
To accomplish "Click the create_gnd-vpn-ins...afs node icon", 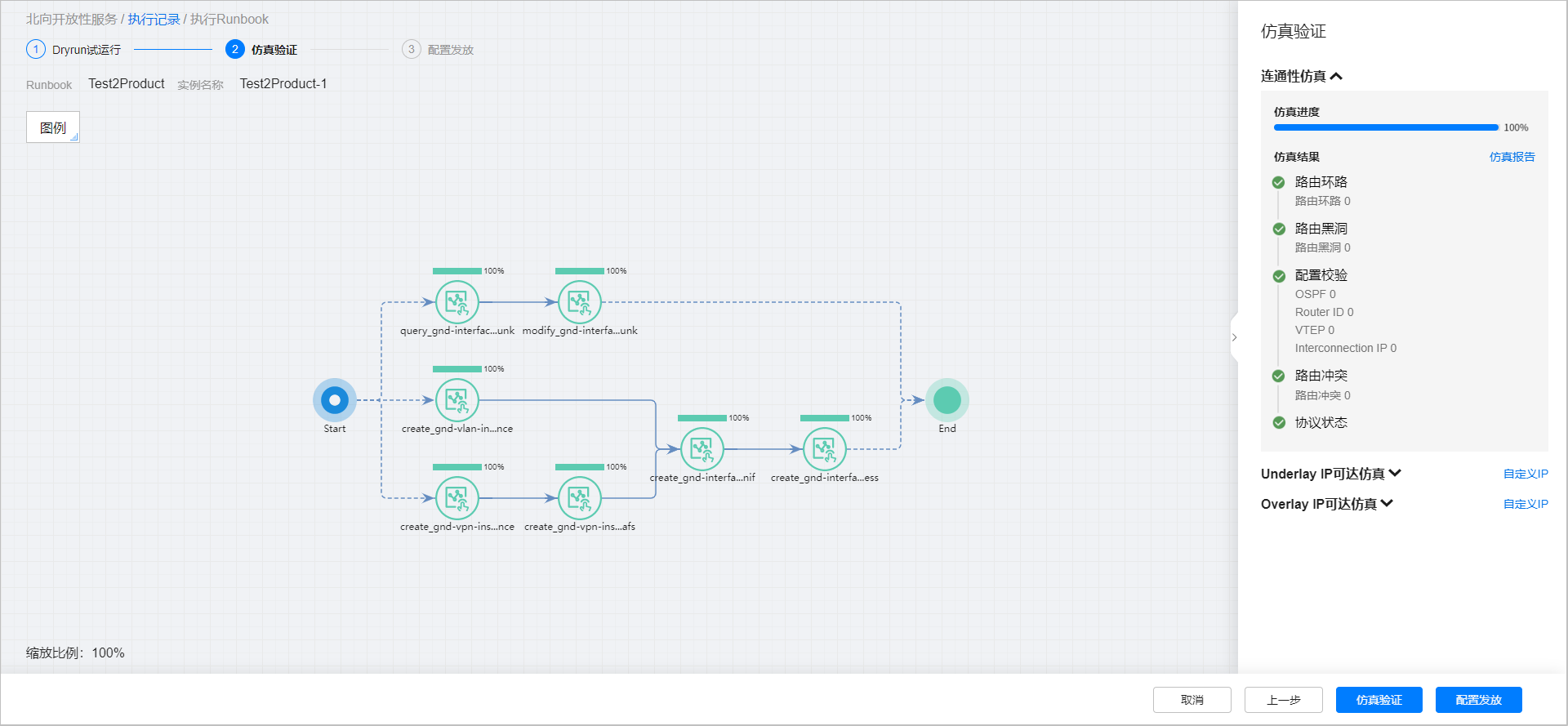I will [579, 498].
